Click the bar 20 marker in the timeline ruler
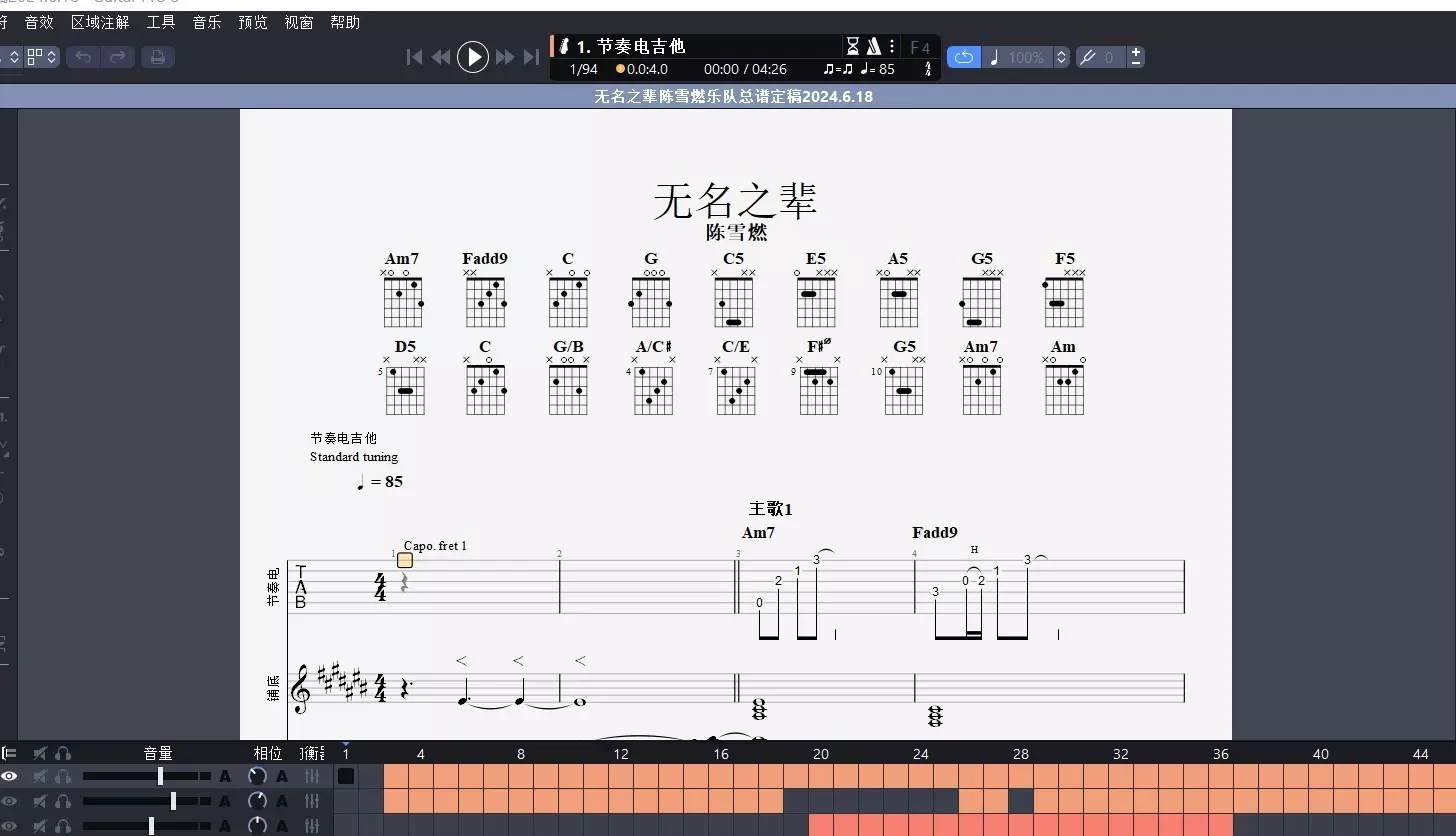Viewport: 1456px width, 836px height. [820, 754]
